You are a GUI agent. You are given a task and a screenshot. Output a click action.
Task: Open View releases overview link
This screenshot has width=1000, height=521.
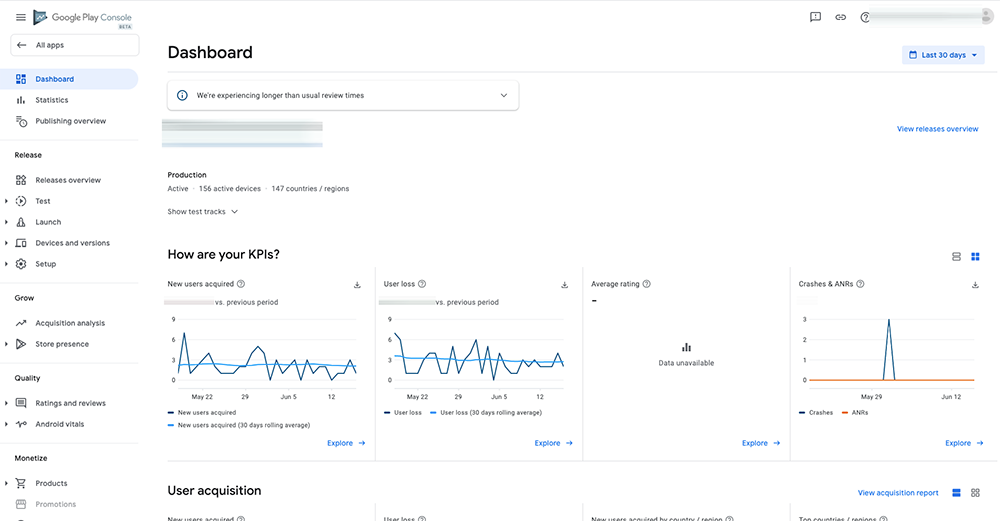pos(938,129)
